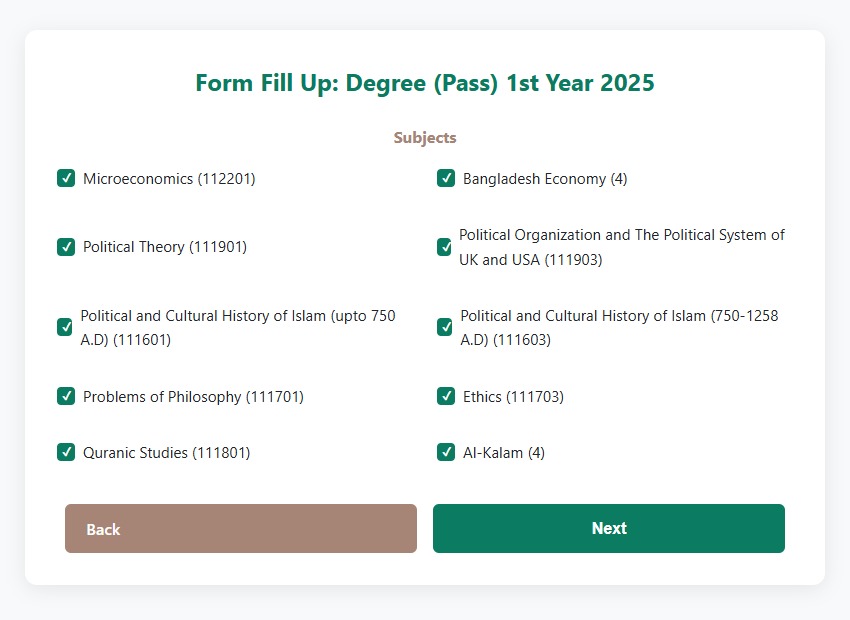Click the Microeconomics (112201) label text

(x=169, y=179)
